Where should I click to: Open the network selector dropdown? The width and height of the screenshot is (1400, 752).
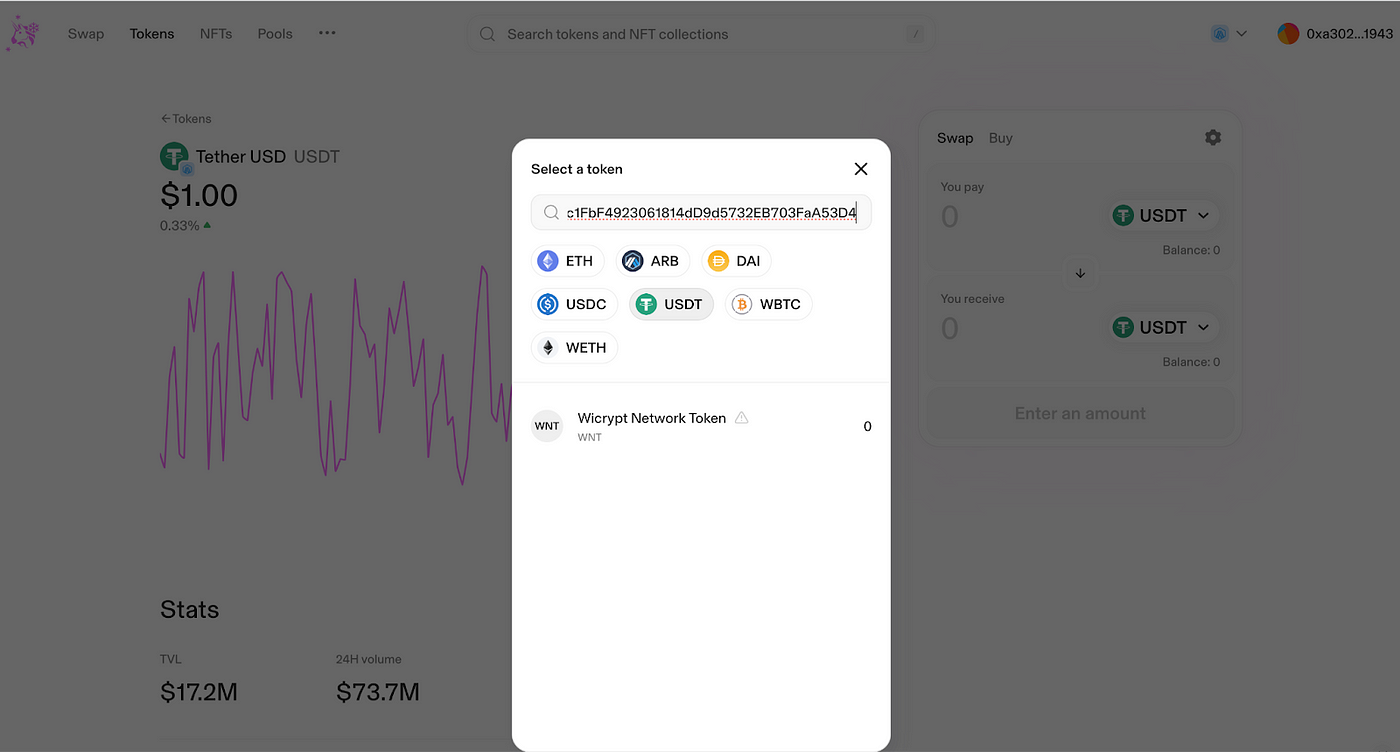(1229, 33)
